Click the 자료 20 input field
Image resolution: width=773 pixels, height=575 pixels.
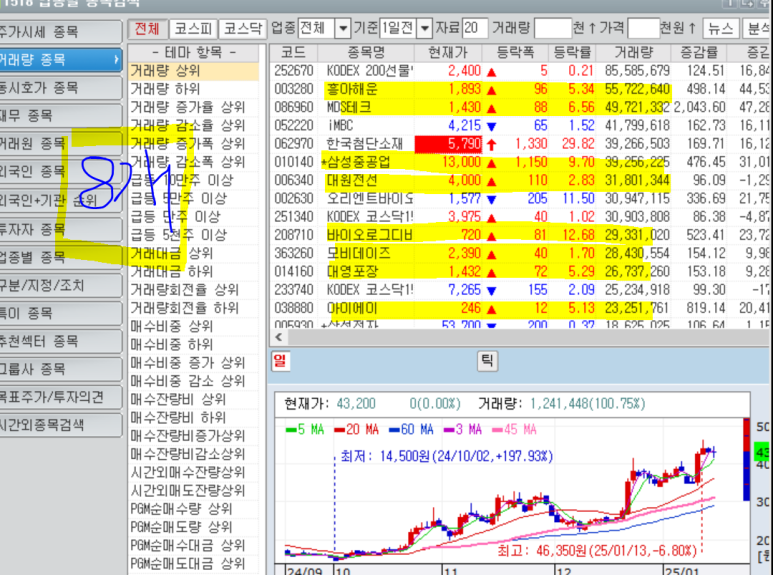click(x=475, y=29)
